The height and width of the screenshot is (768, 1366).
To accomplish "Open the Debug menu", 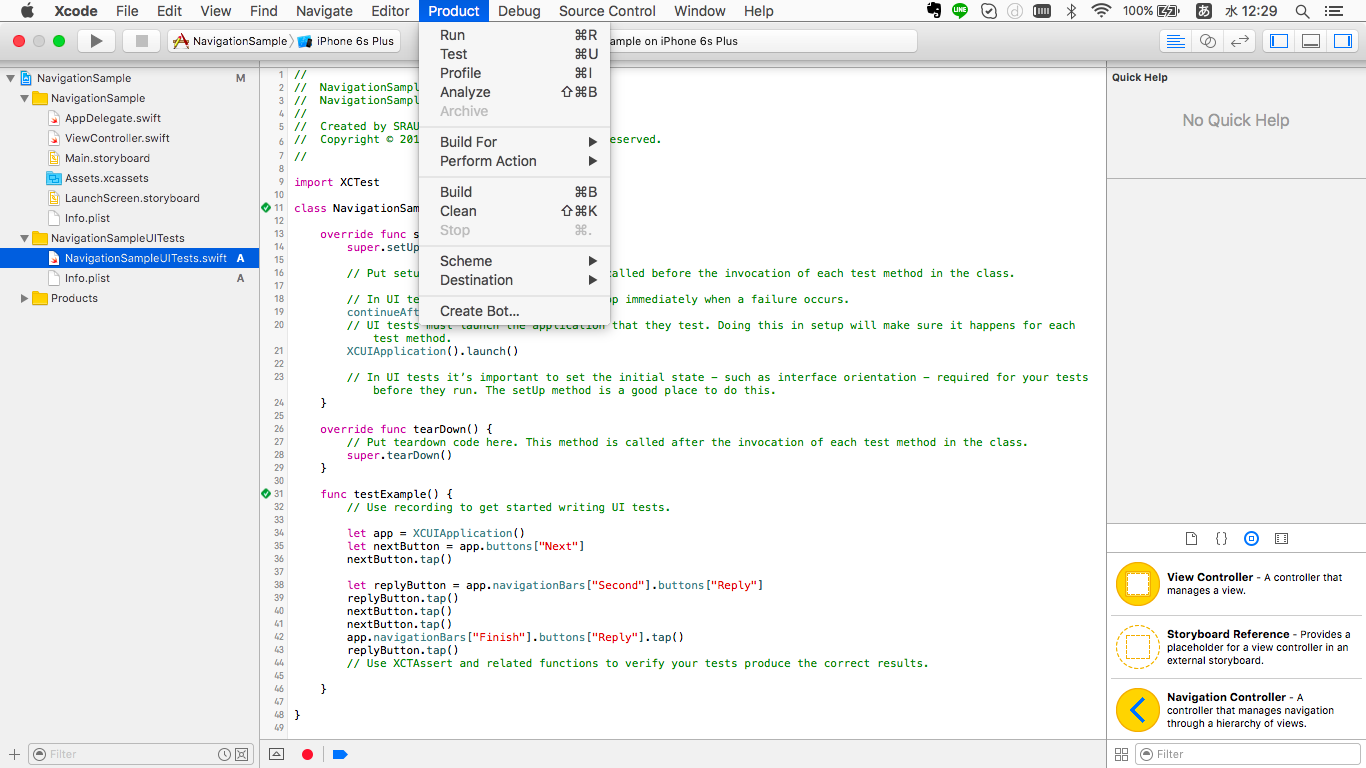I will point(519,11).
